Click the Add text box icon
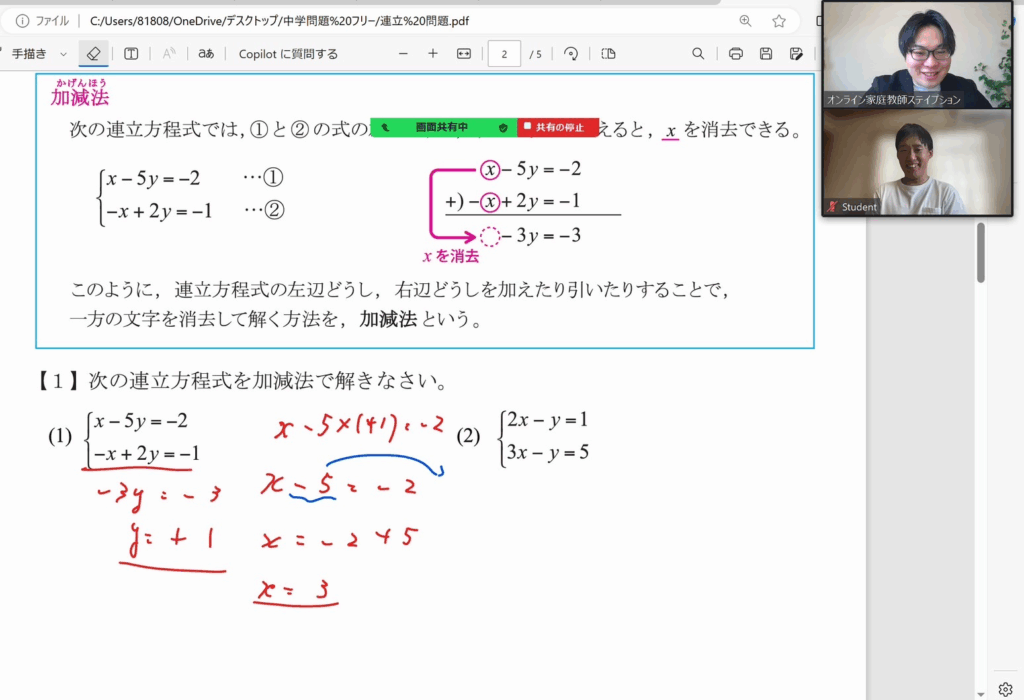 coord(131,54)
